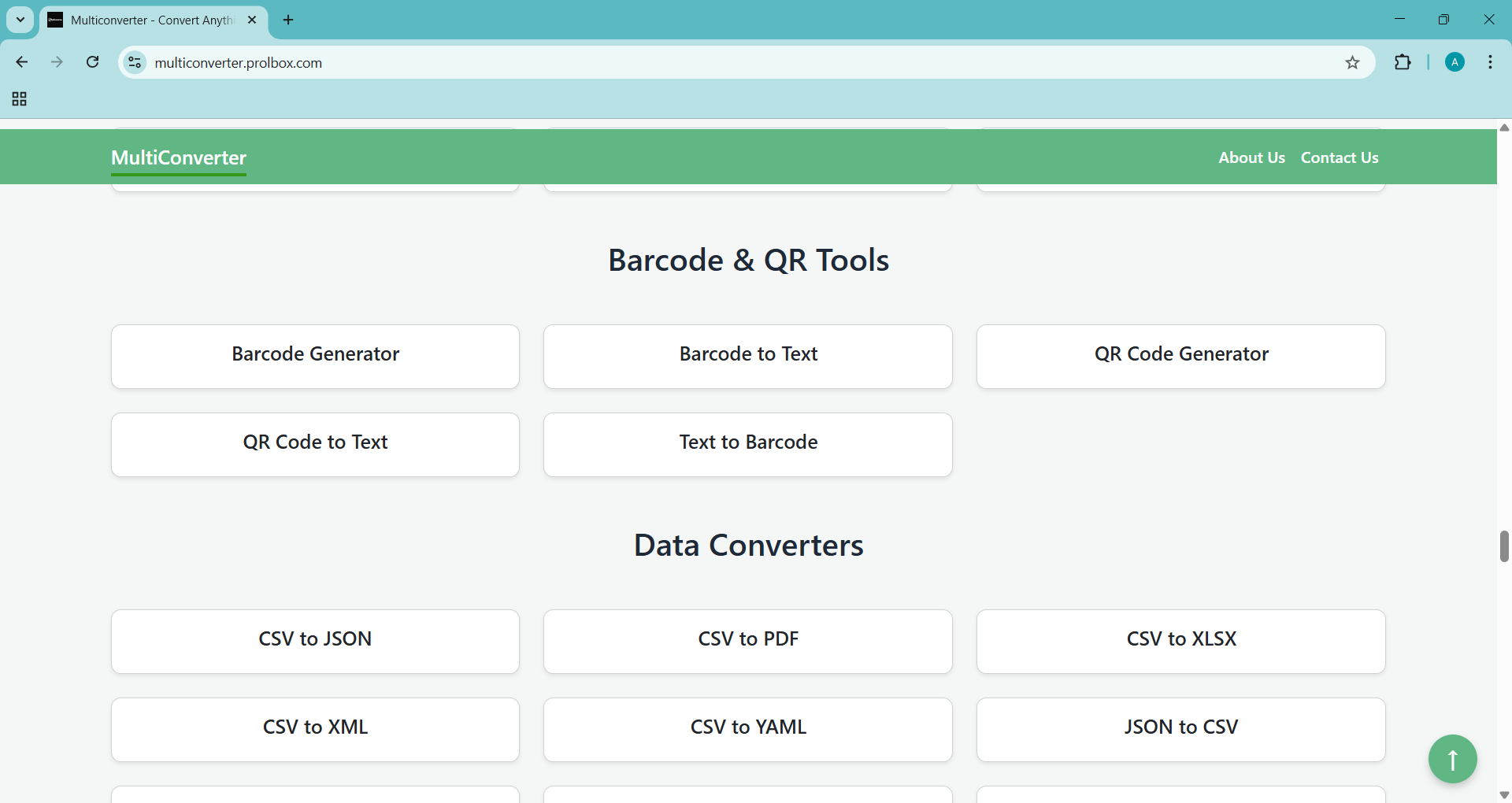Screen dimensions: 1512x803
Task: Reload the current page
Action: tap(93, 62)
